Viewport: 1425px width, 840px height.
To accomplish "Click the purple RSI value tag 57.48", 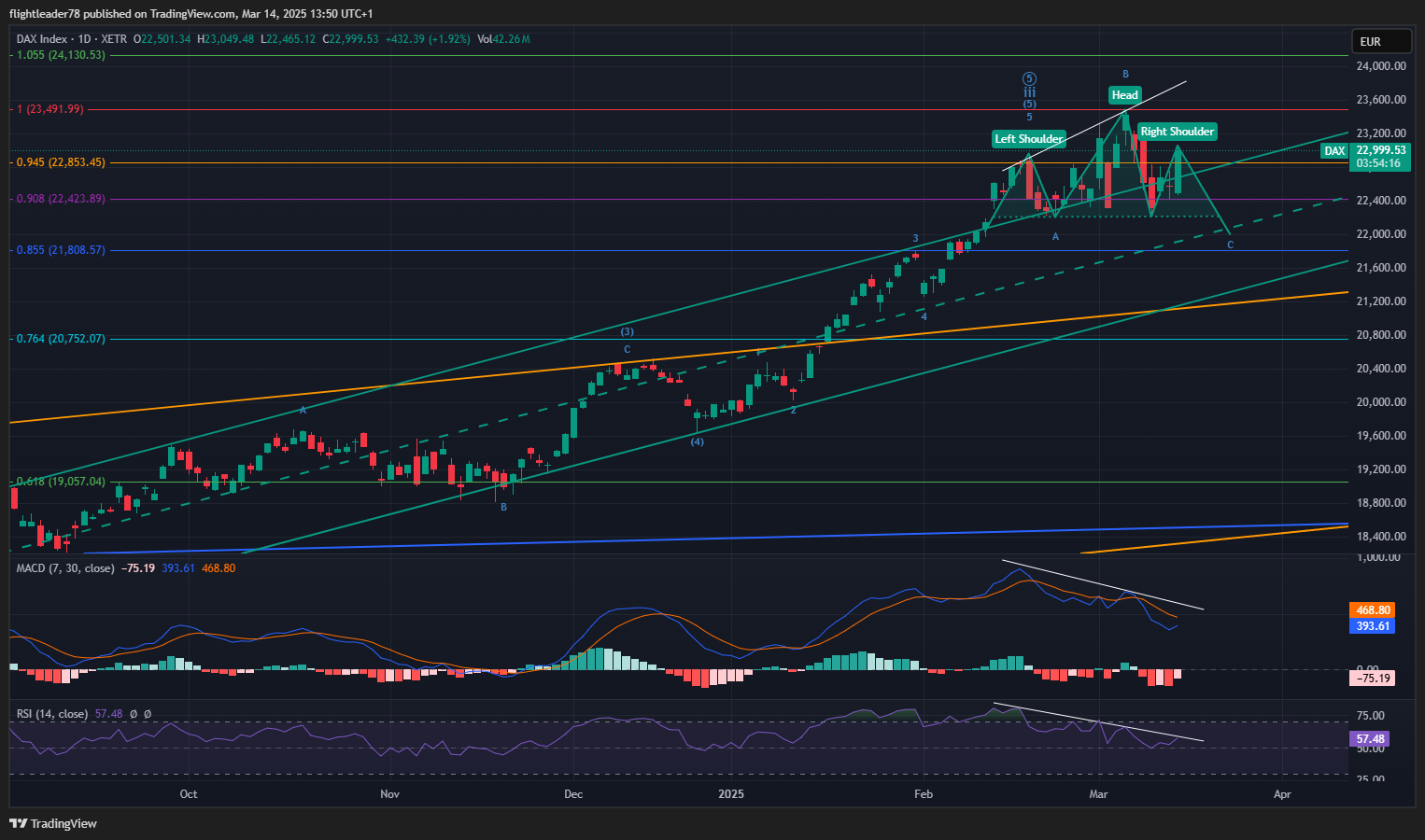I will [1369, 738].
